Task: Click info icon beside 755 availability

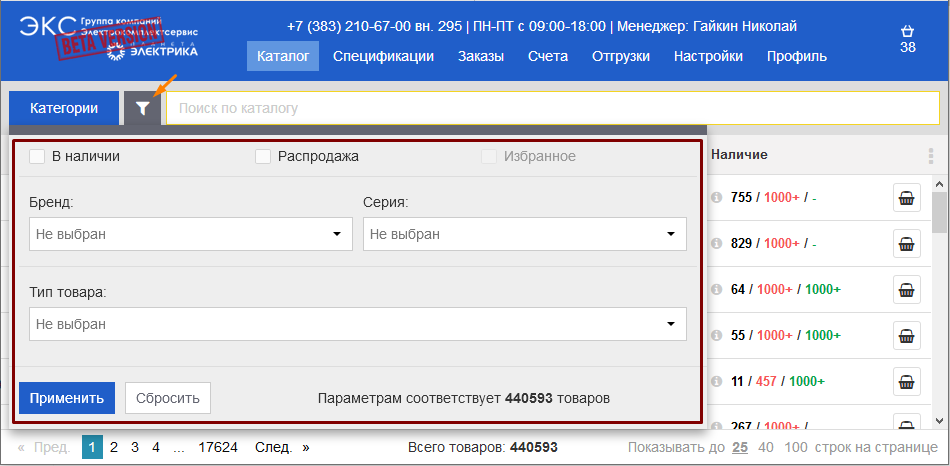Action: 716,198
